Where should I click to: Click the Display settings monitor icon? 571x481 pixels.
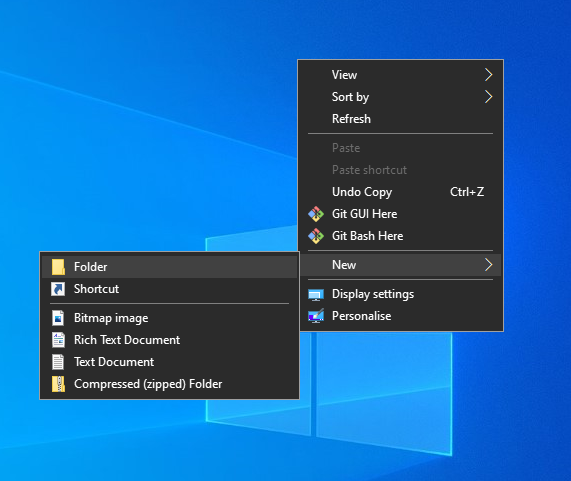(316, 295)
